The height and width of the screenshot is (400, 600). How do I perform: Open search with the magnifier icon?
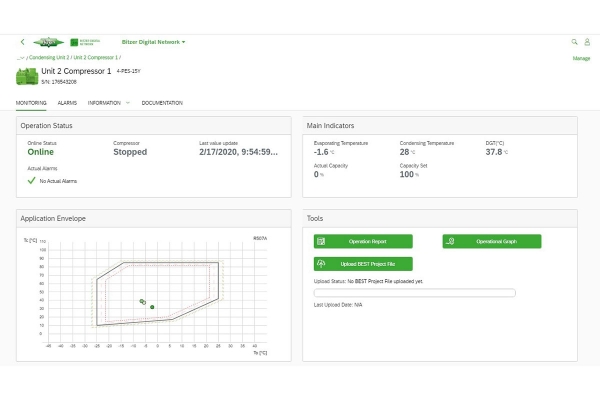click(574, 42)
